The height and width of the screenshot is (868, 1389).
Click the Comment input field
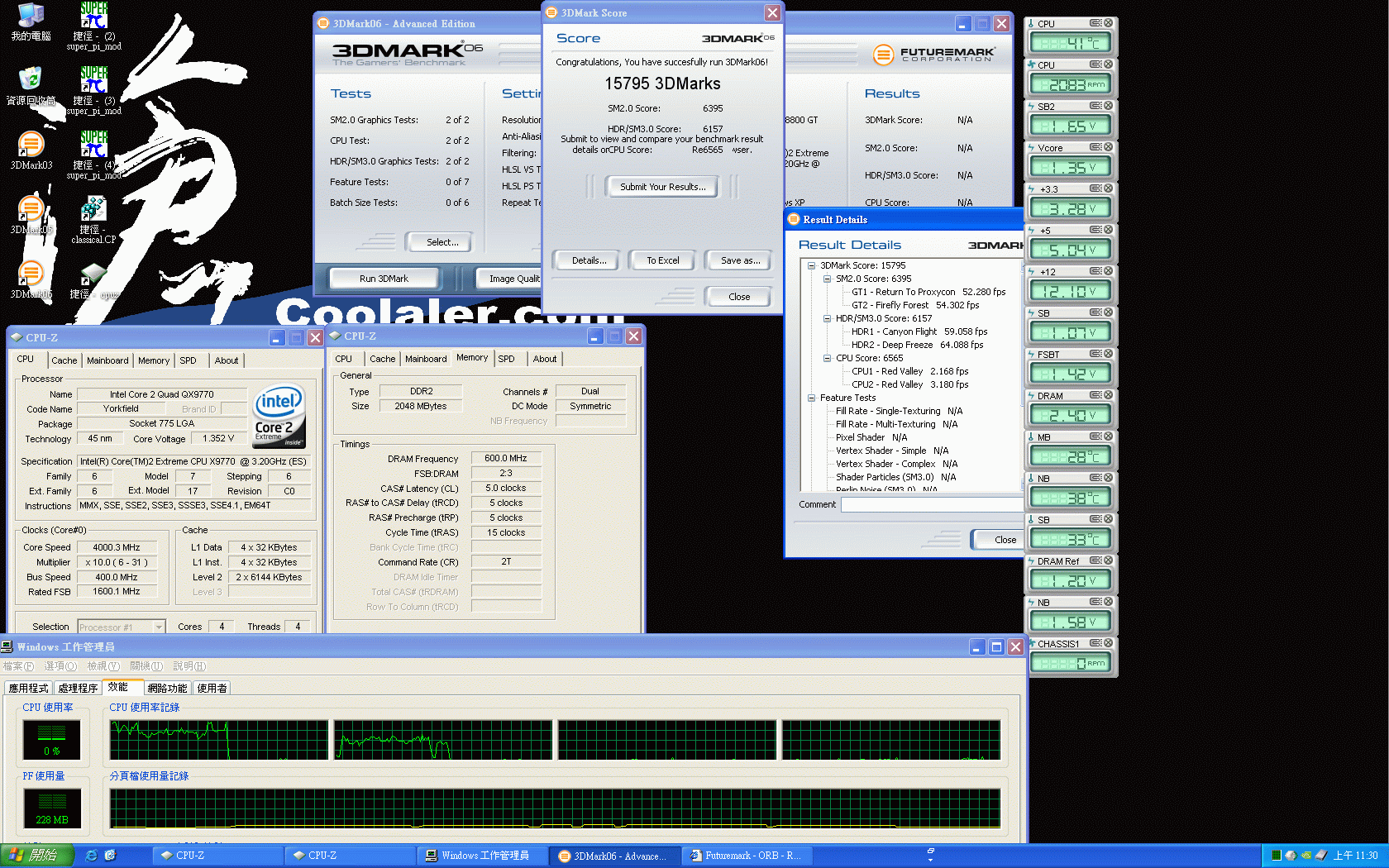point(931,504)
